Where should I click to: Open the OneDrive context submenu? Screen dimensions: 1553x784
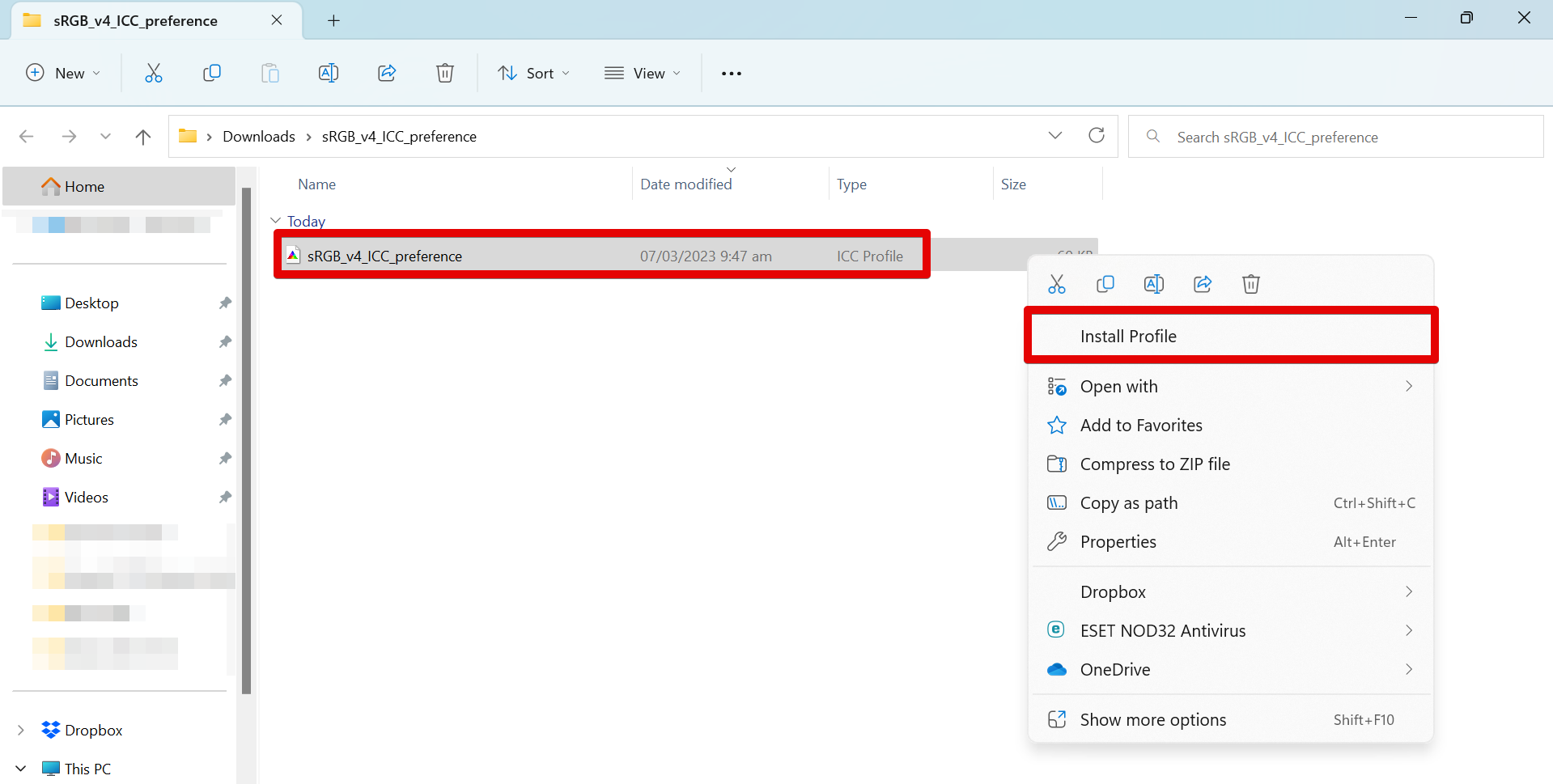coord(1231,670)
